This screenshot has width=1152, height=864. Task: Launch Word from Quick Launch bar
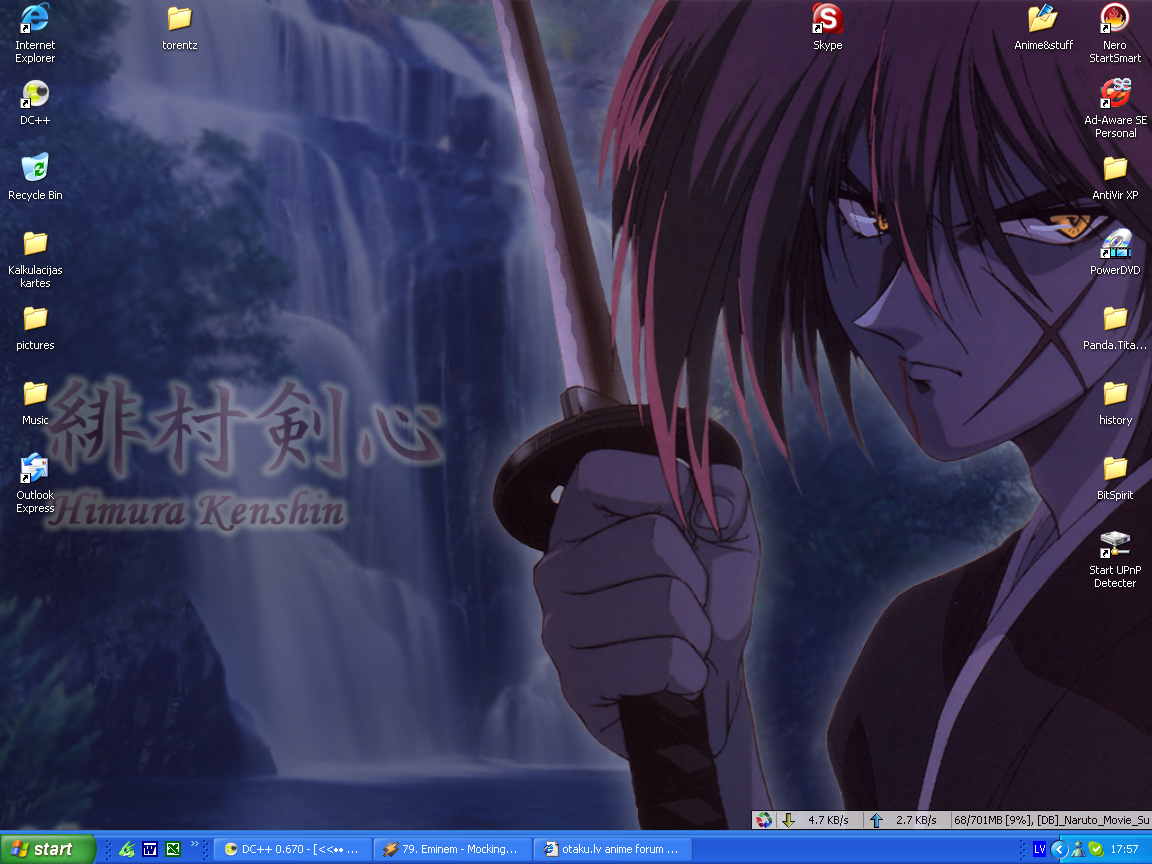point(150,849)
